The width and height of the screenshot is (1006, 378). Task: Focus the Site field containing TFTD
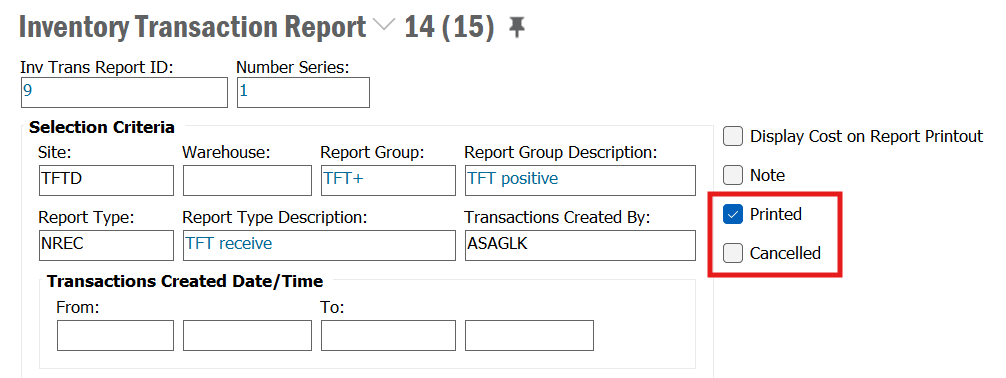106,180
